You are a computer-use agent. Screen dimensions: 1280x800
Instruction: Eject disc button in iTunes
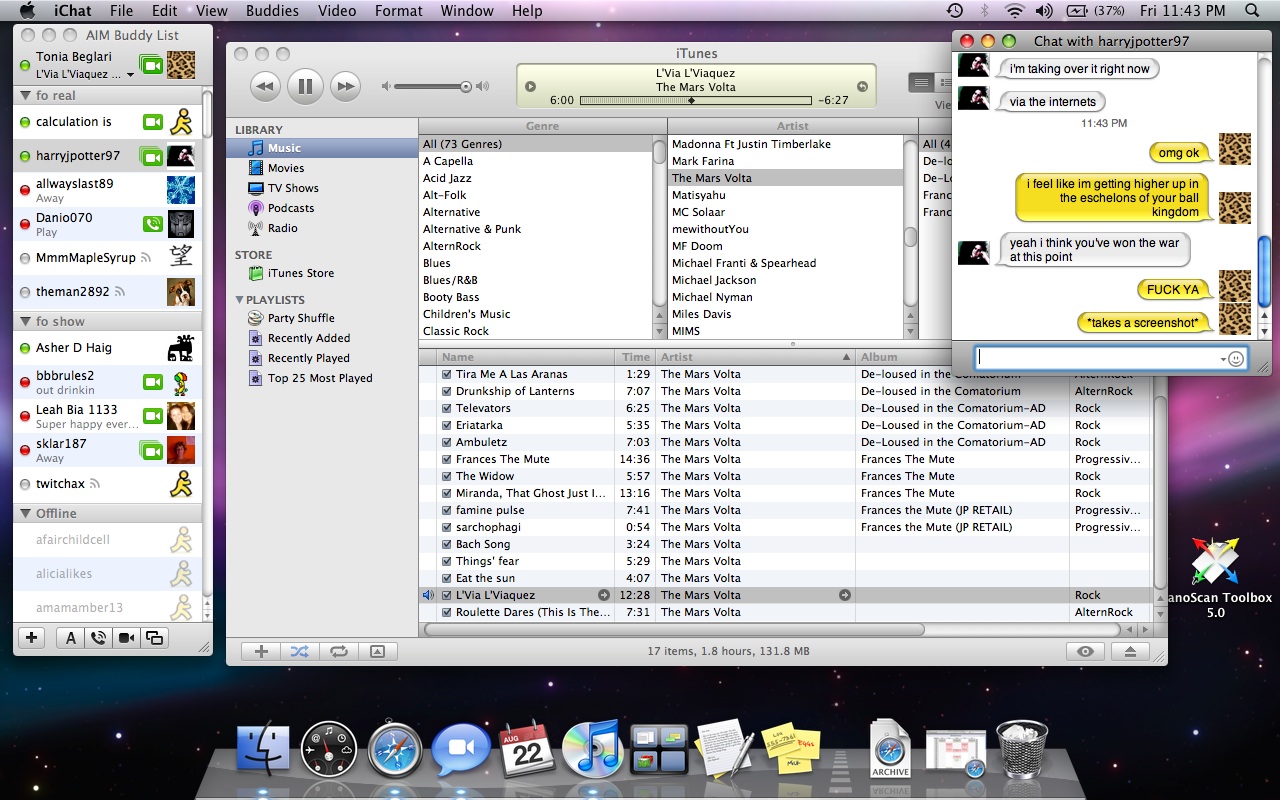coord(1131,651)
